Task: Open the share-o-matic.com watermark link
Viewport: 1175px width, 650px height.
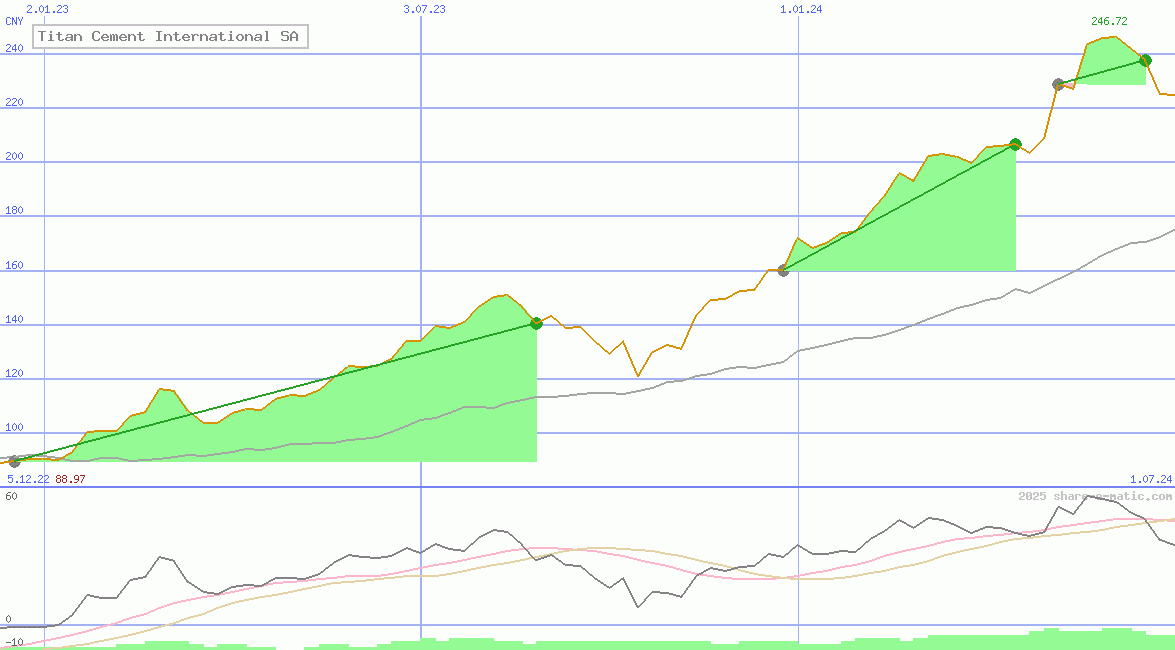Action: pos(1095,496)
